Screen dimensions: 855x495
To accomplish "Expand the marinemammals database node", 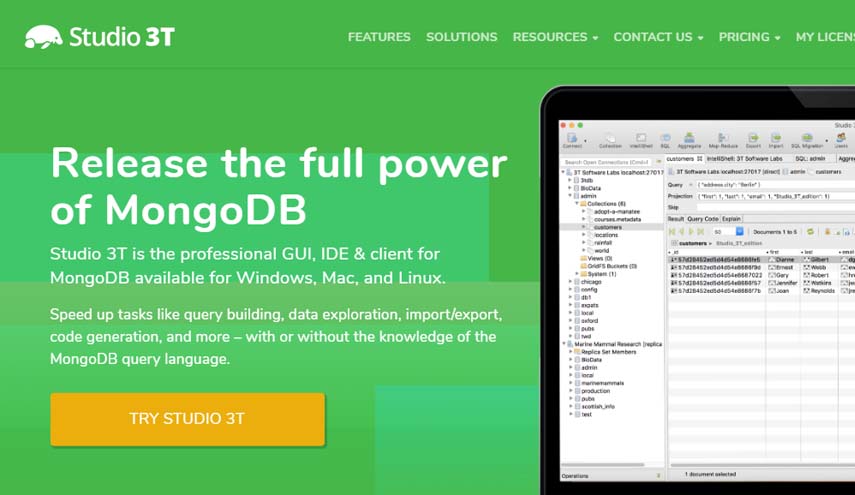I will click(571, 383).
